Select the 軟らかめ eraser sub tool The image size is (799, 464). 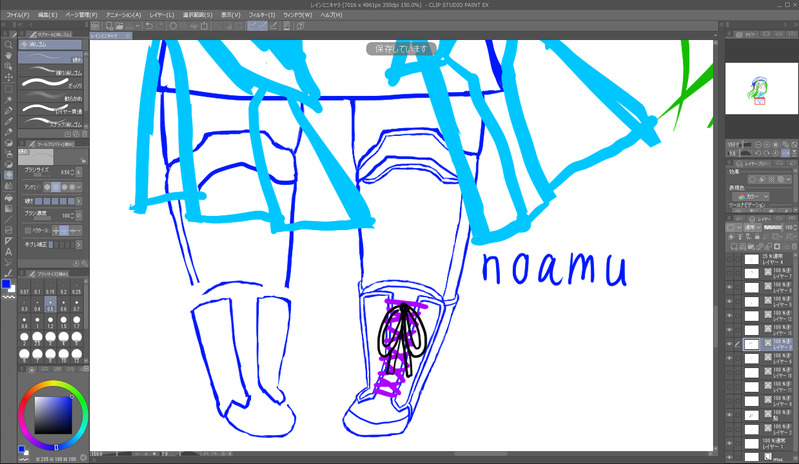point(50,96)
